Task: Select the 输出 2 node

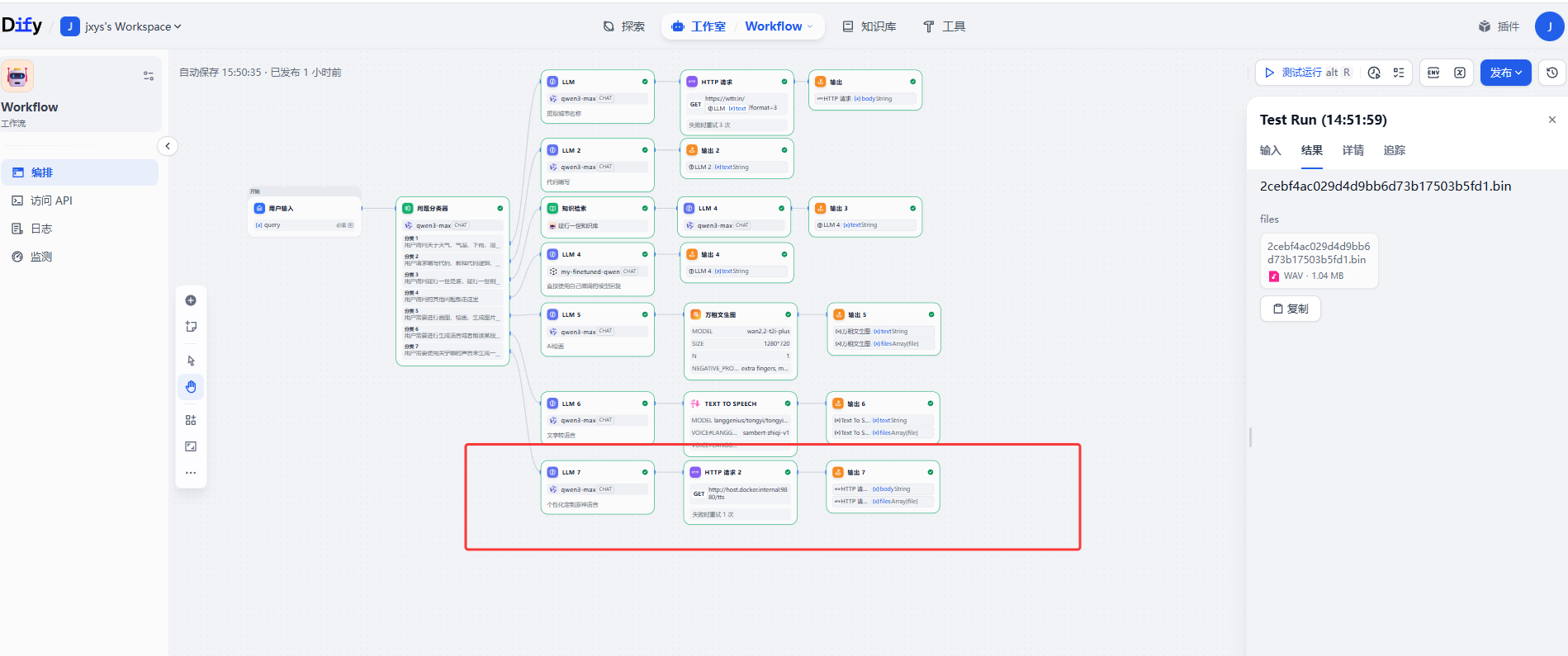Action: [737, 158]
